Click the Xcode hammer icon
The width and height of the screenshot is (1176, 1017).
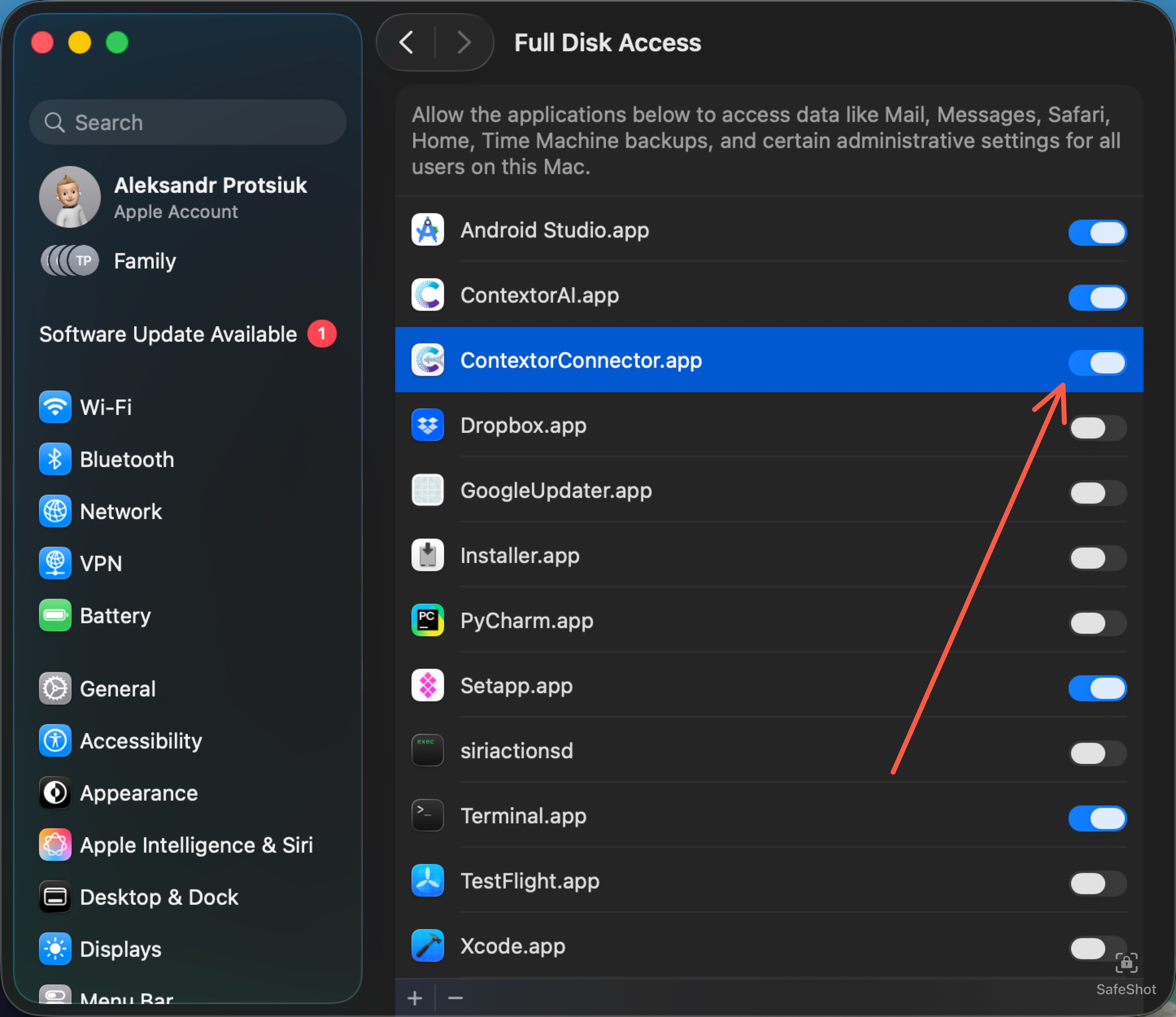pyautogui.click(x=427, y=945)
